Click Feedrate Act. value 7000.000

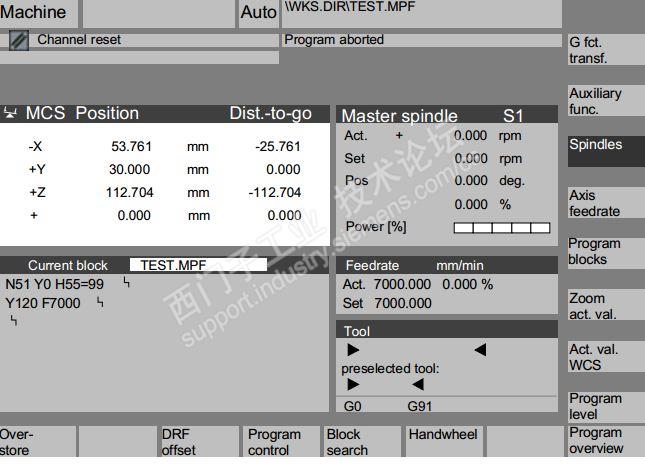[x=402, y=284]
